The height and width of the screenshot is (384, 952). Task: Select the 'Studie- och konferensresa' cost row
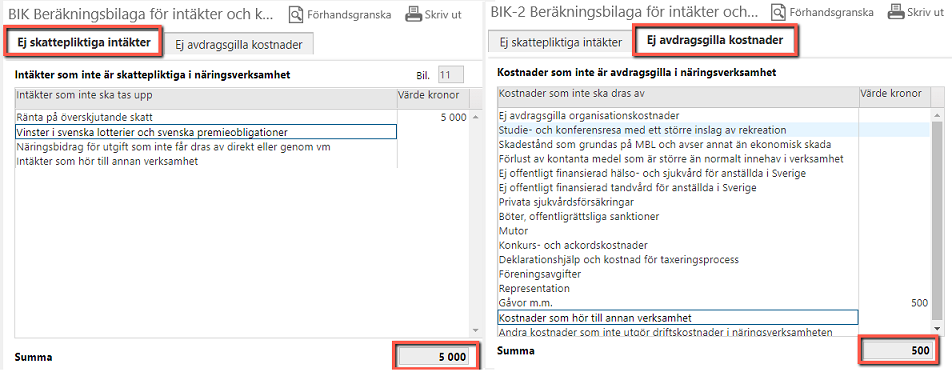tap(678, 130)
